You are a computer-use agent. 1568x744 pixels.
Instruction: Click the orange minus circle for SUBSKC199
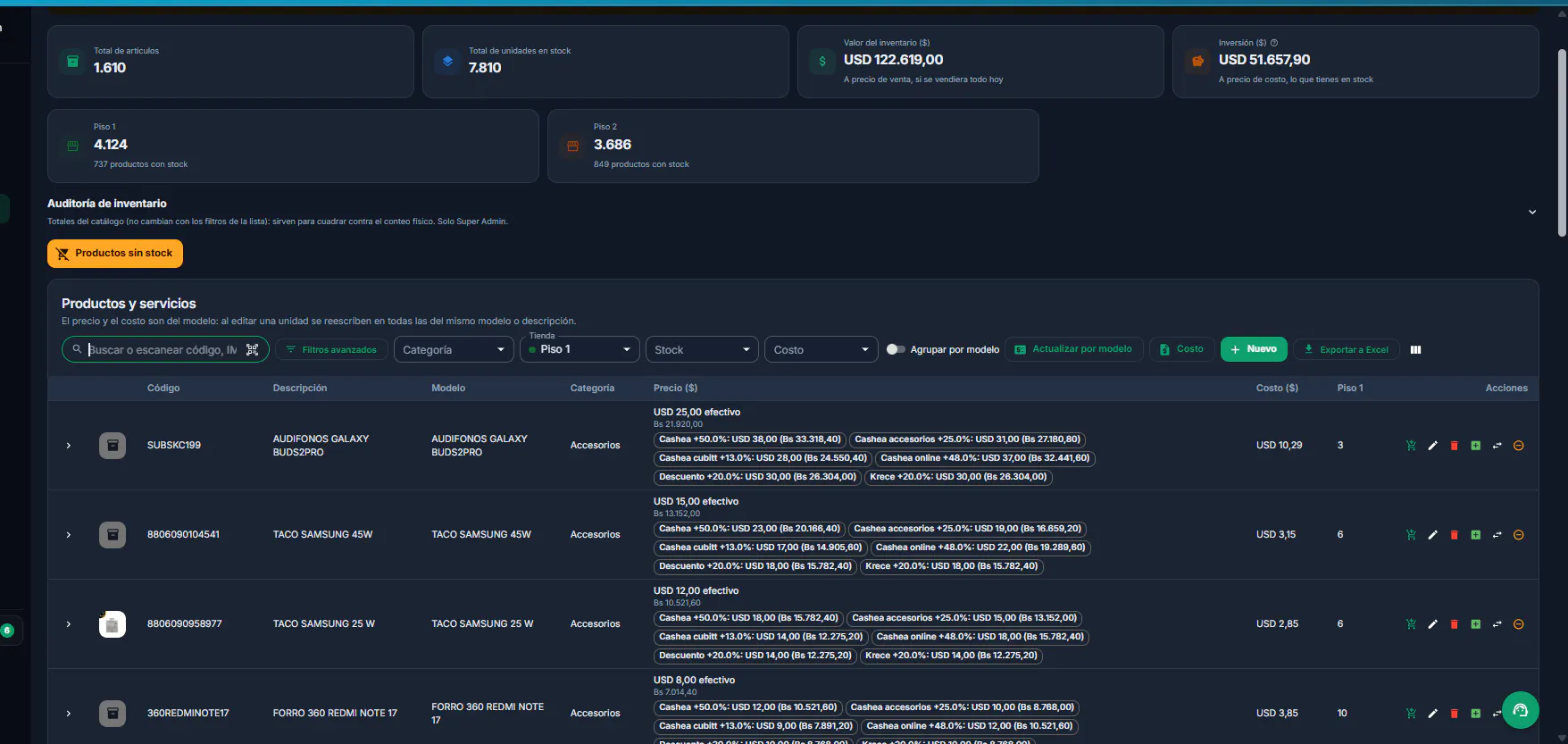[1518, 446]
